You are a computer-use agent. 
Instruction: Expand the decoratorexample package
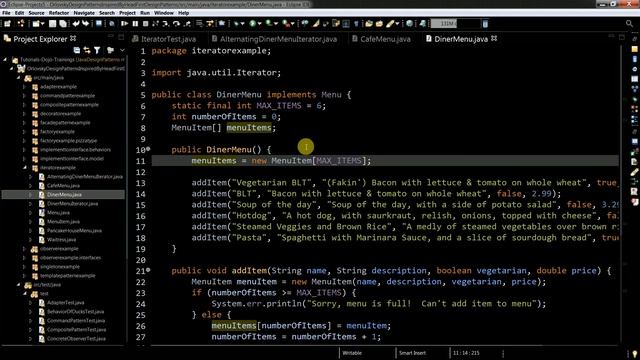[x=25, y=113]
